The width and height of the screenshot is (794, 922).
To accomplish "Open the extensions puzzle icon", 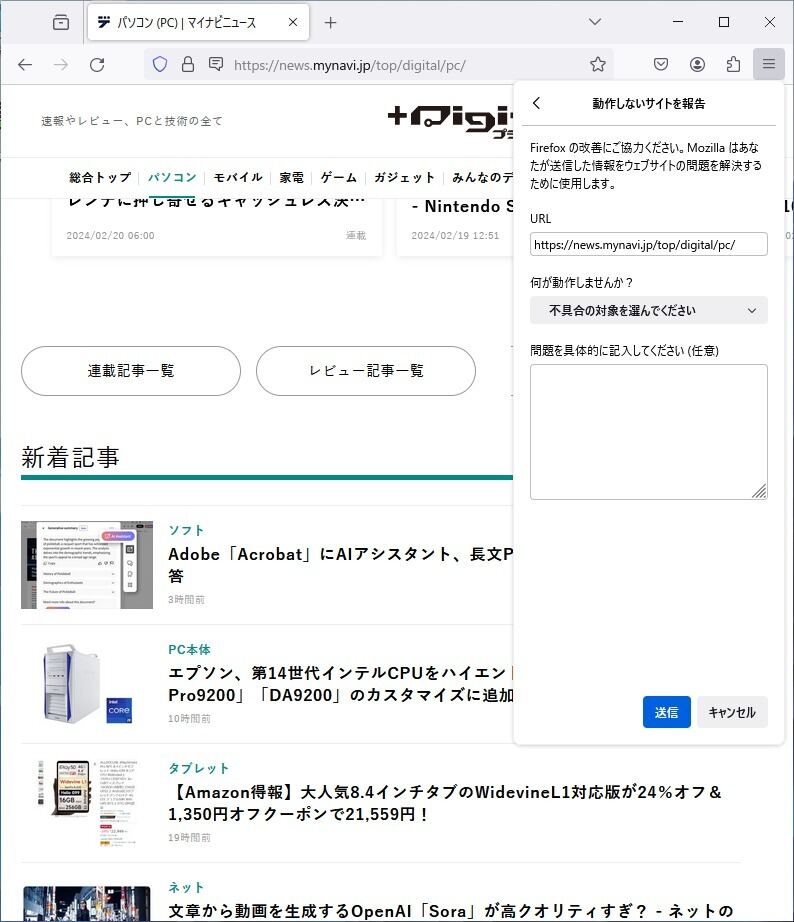I will coord(733,64).
